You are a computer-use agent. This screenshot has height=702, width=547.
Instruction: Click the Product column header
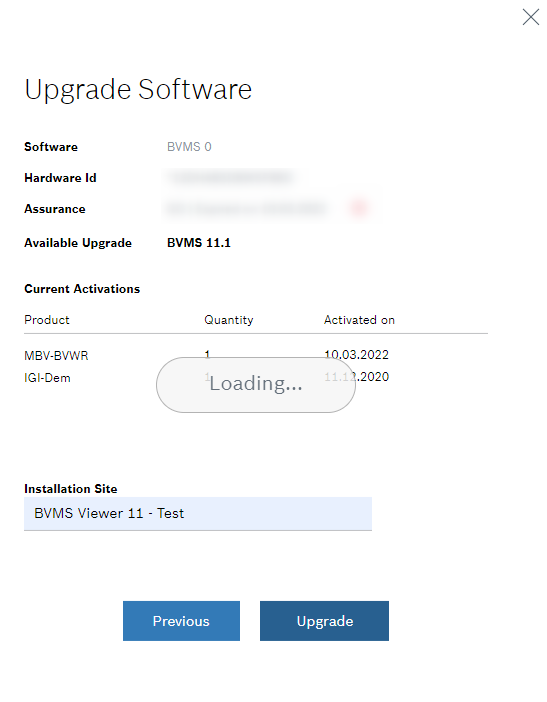[x=47, y=320]
